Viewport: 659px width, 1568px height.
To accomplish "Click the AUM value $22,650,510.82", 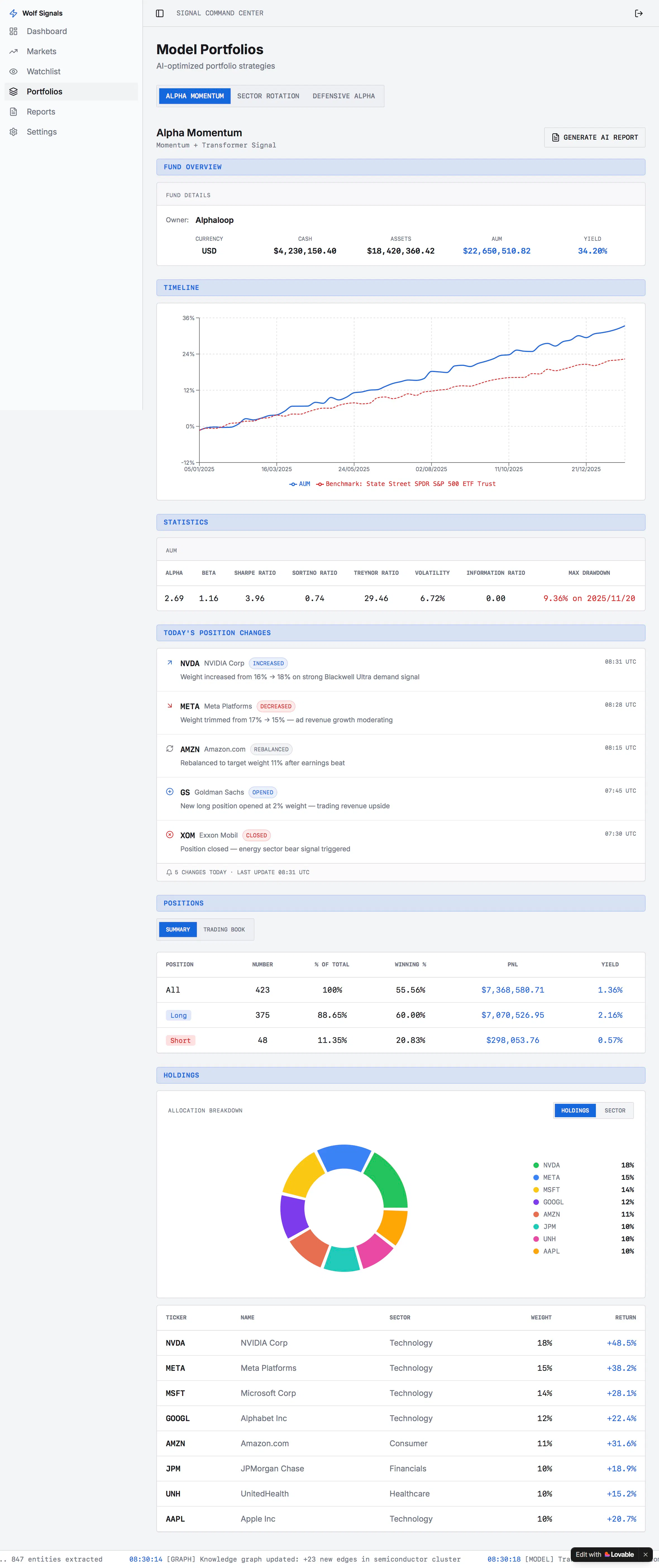I will click(496, 251).
